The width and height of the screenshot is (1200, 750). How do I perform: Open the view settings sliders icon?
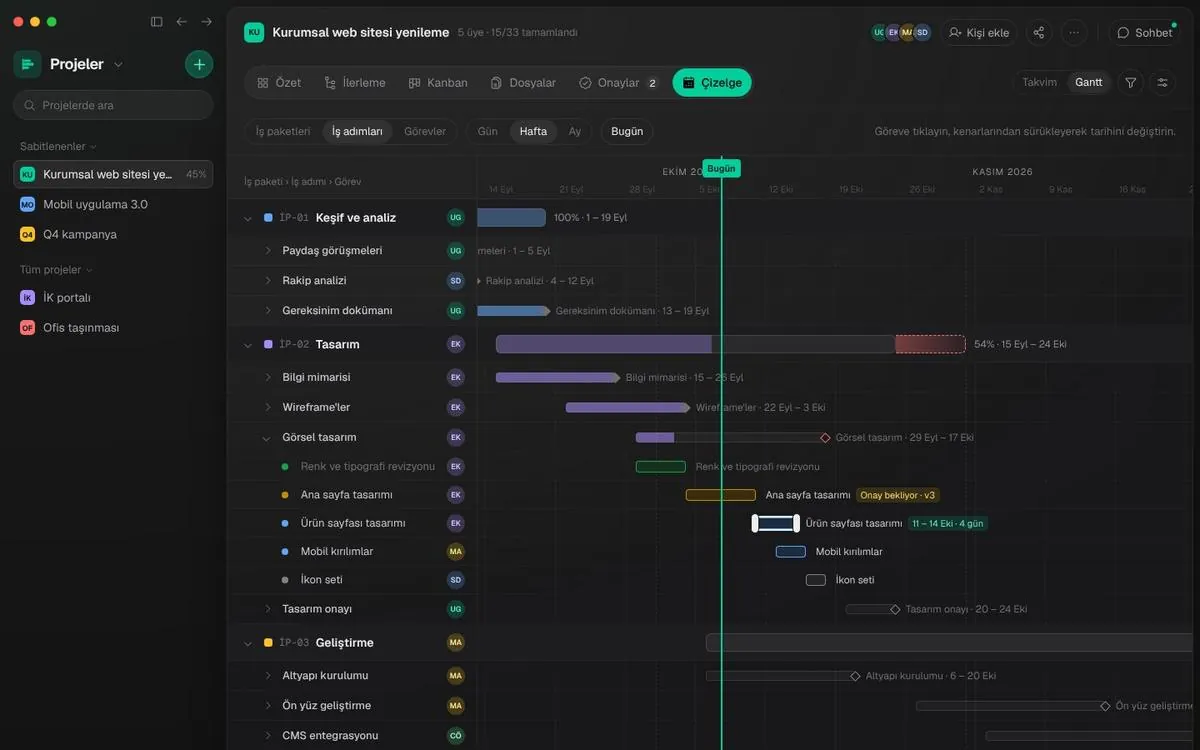point(1162,82)
